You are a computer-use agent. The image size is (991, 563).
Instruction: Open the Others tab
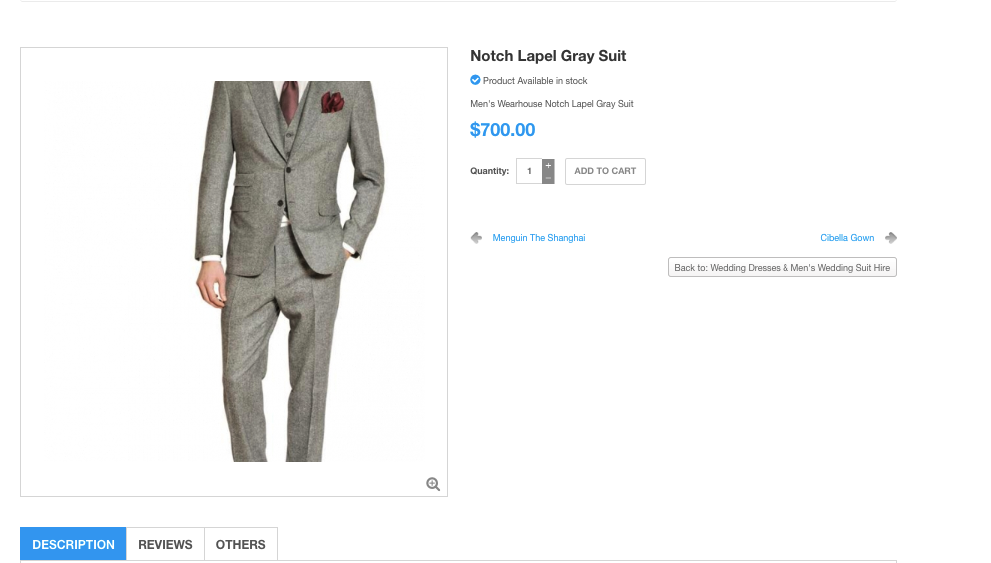[x=241, y=545]
